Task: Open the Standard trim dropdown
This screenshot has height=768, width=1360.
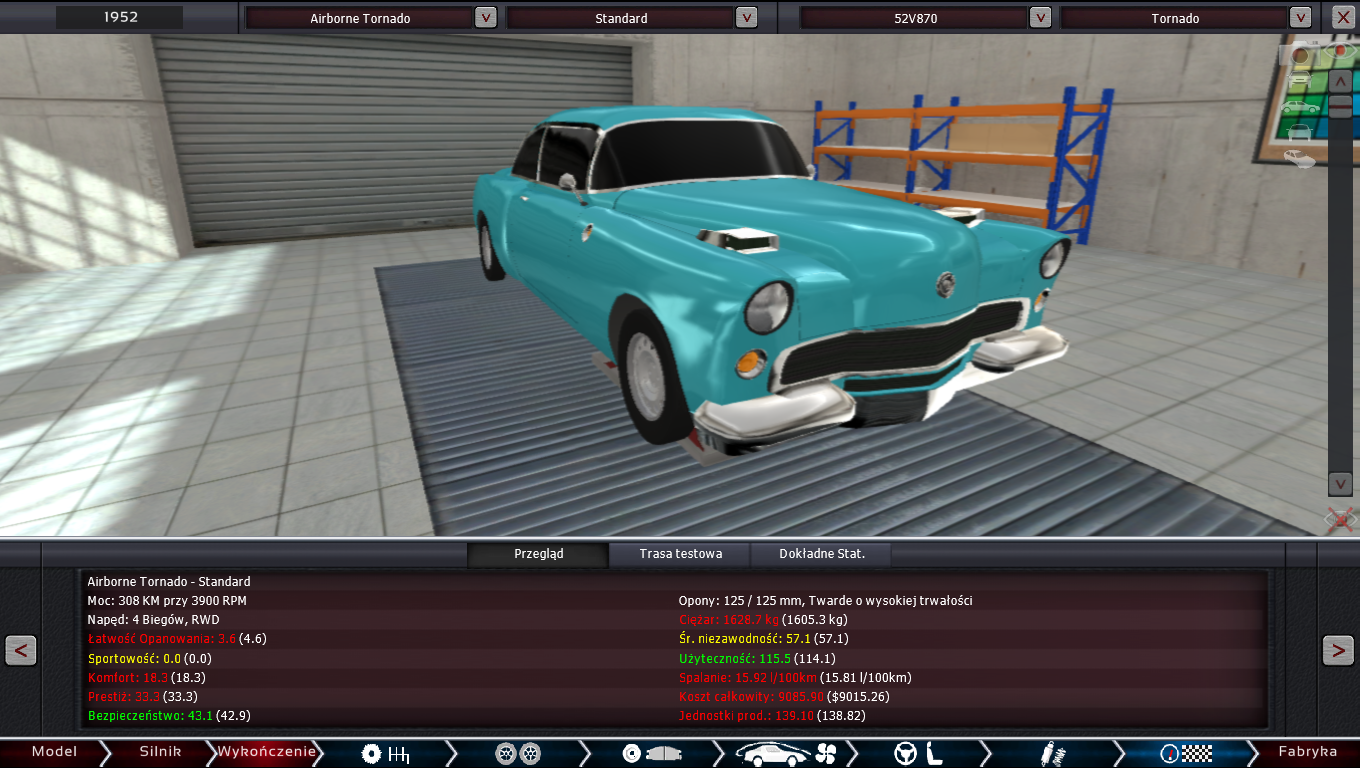Action: (746, 18)
